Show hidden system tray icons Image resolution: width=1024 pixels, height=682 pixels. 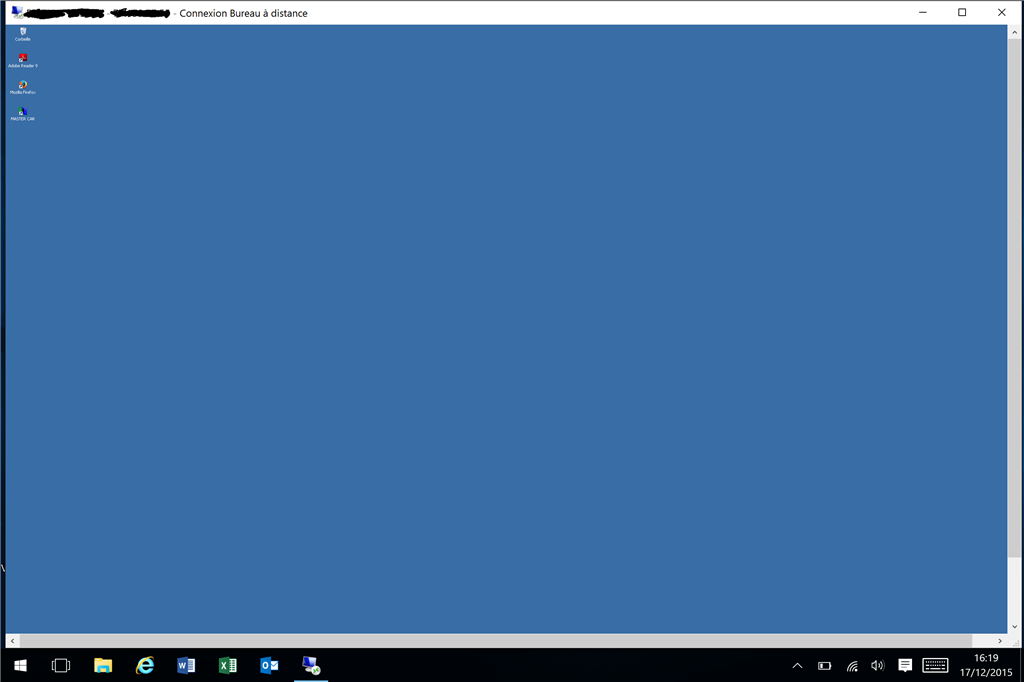(x=797, y=666)
